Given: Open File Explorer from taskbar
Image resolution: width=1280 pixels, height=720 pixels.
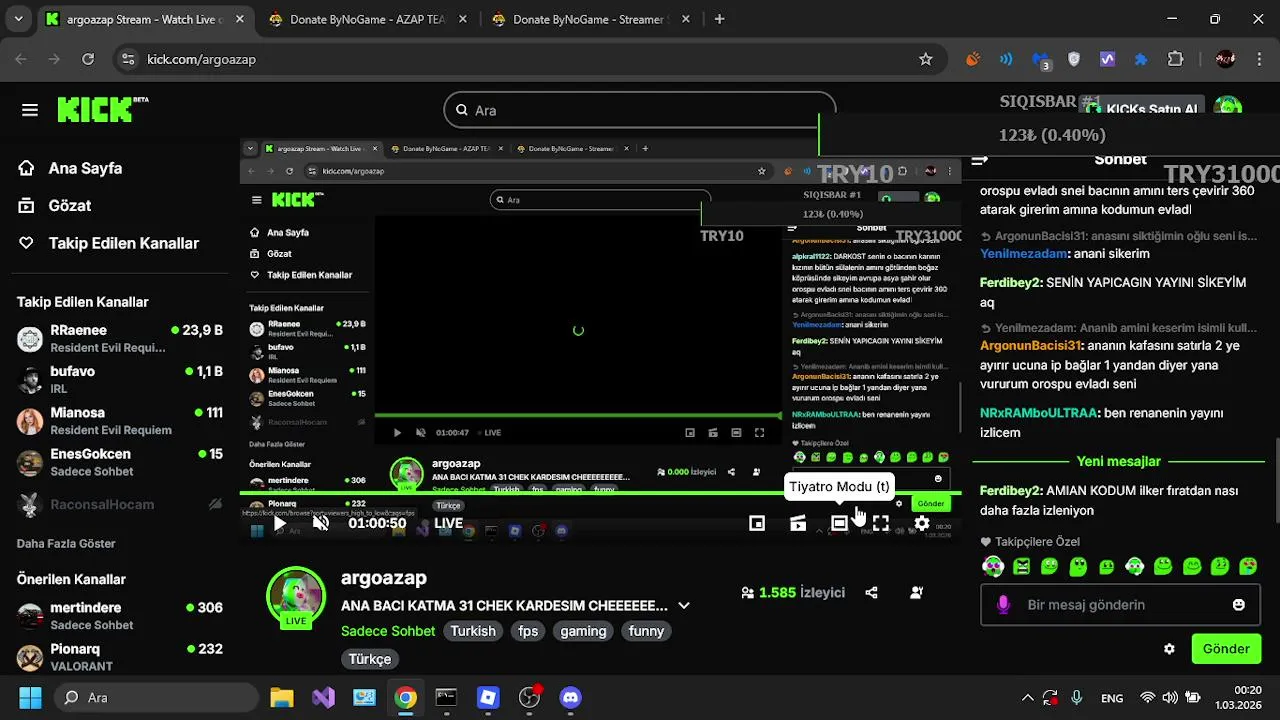Looking at the screenshot, I should 282,697.
